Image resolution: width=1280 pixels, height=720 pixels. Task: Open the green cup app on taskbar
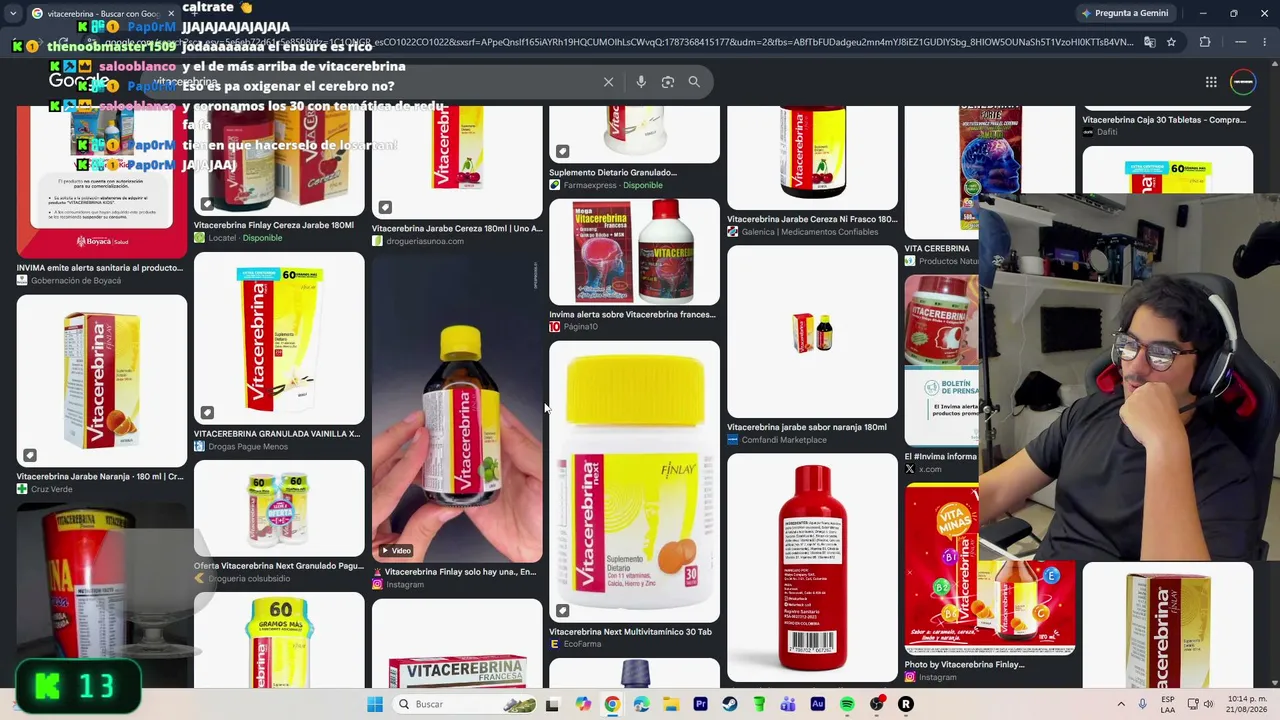click(x=759, y=704)
